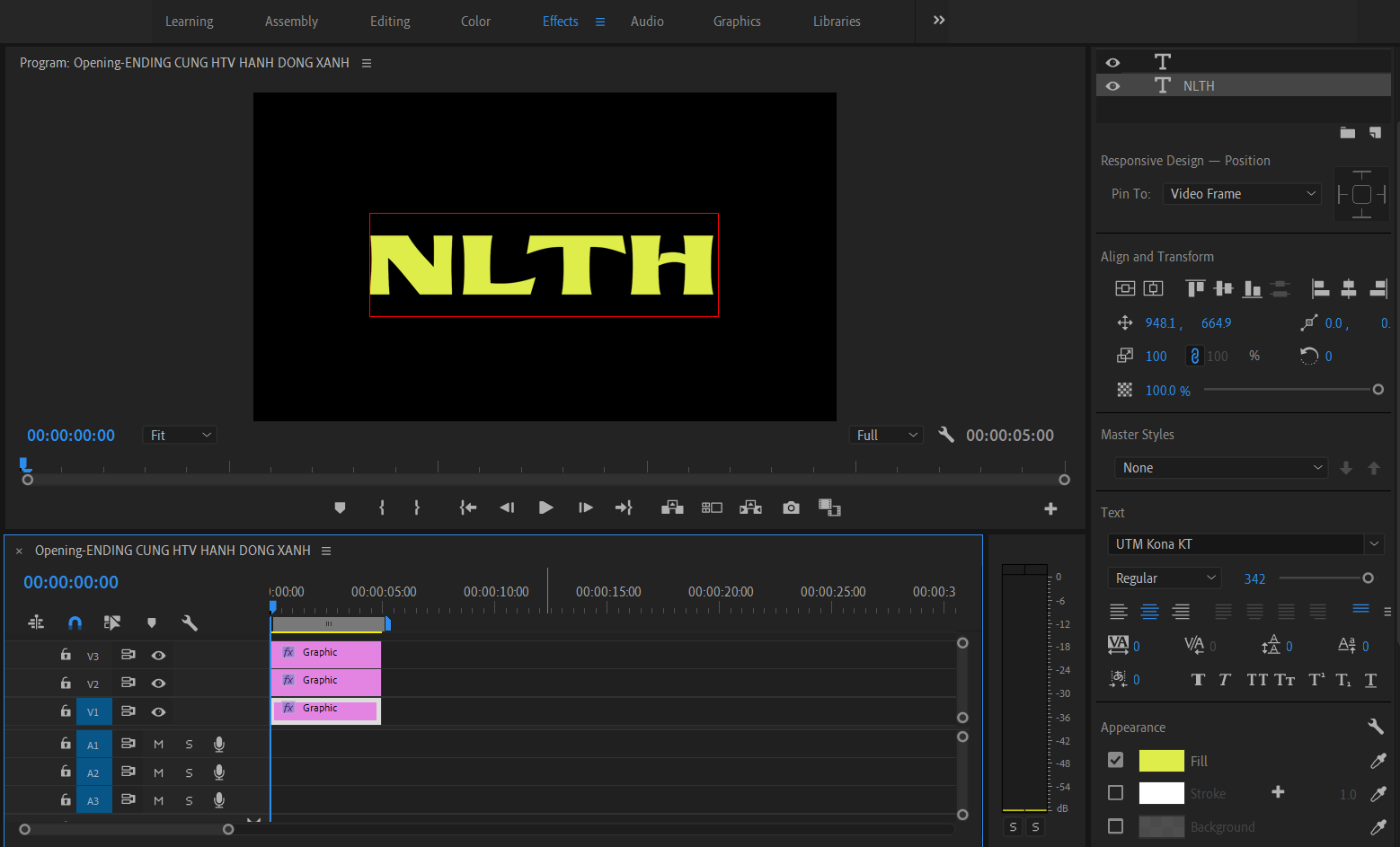
Task: Toggle insert sequences as nests icon
Action: [x=36, y=622]
